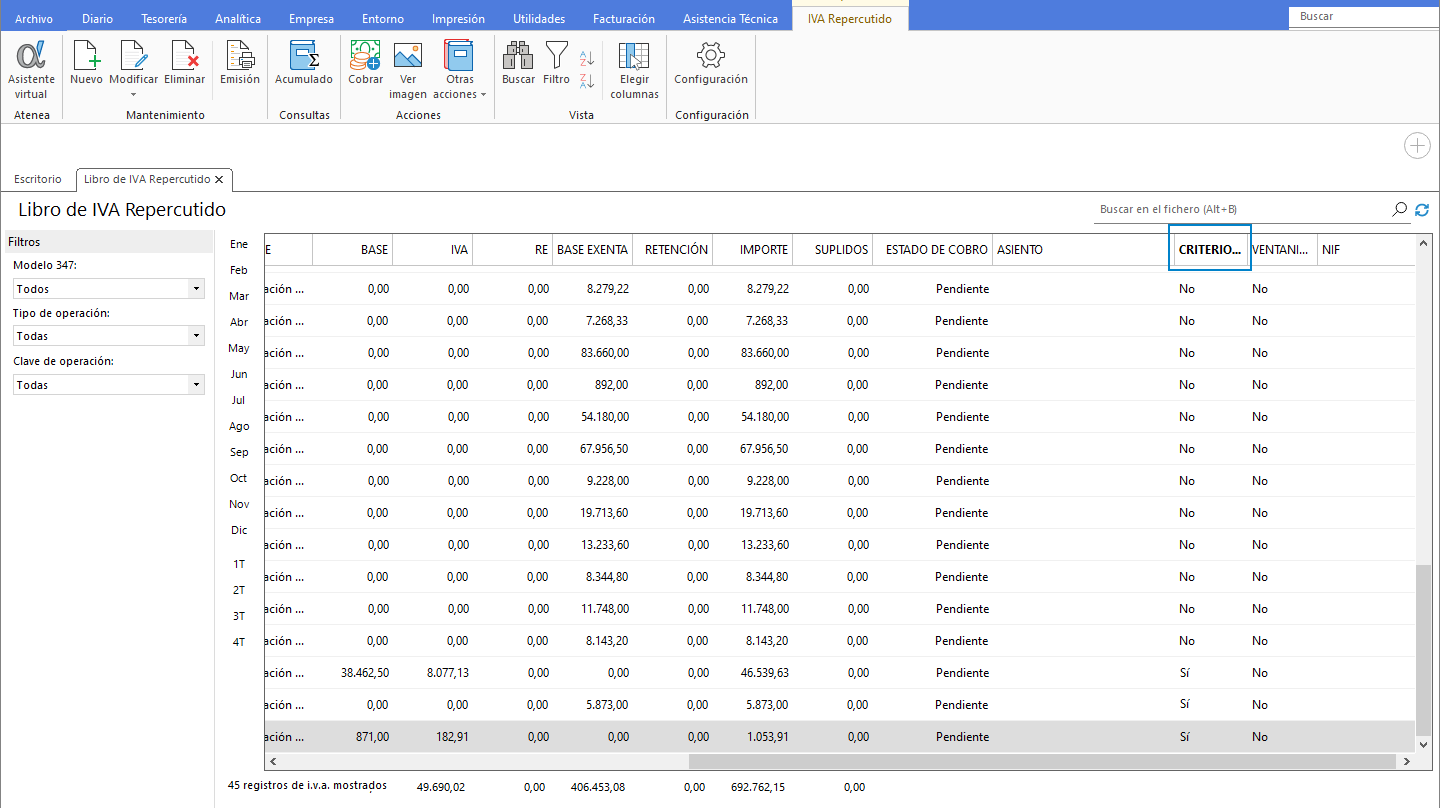Switch to the Analítica ribbon tab

point(238,19)
